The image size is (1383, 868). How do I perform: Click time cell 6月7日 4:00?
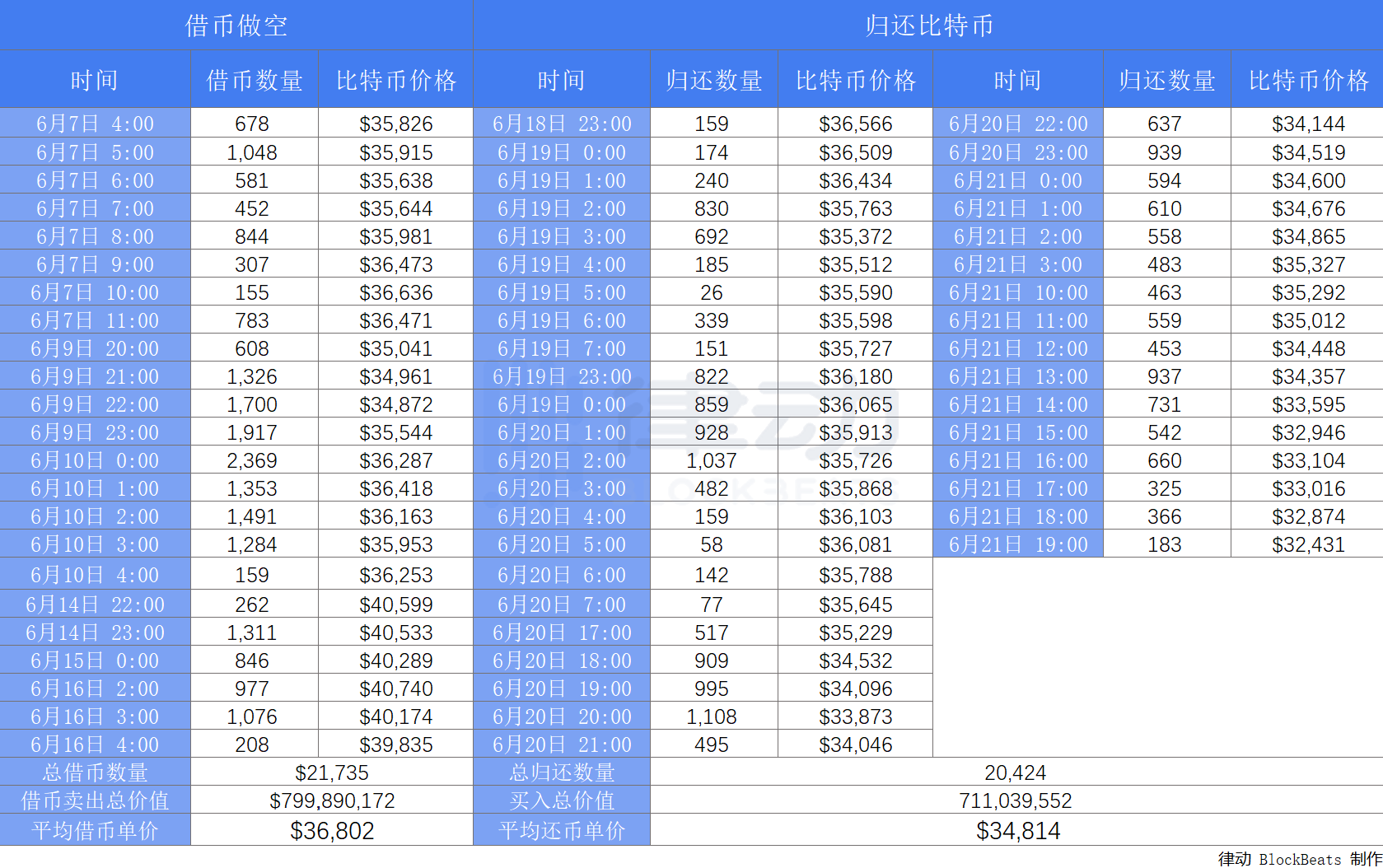pyautogui.click(x=95, y=124)
